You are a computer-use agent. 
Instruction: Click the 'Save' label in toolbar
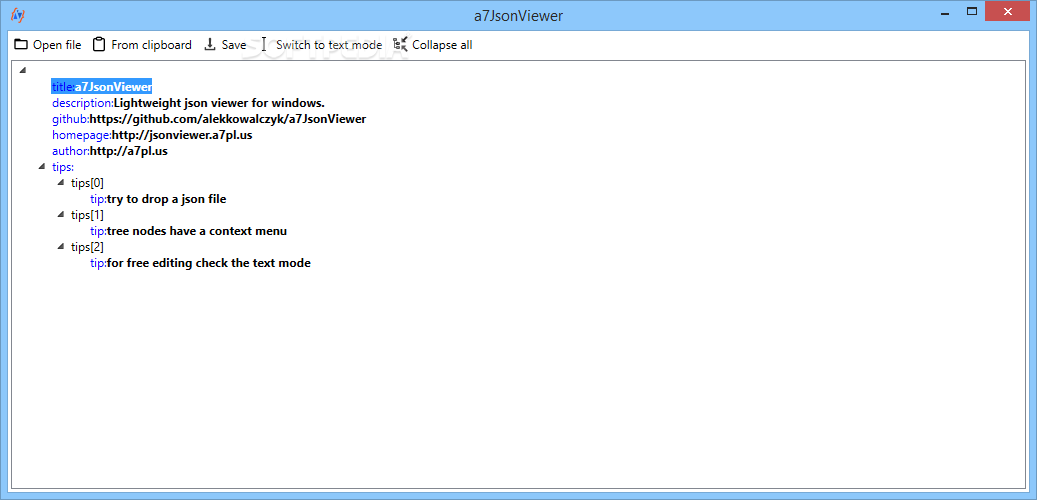[234, 45]
